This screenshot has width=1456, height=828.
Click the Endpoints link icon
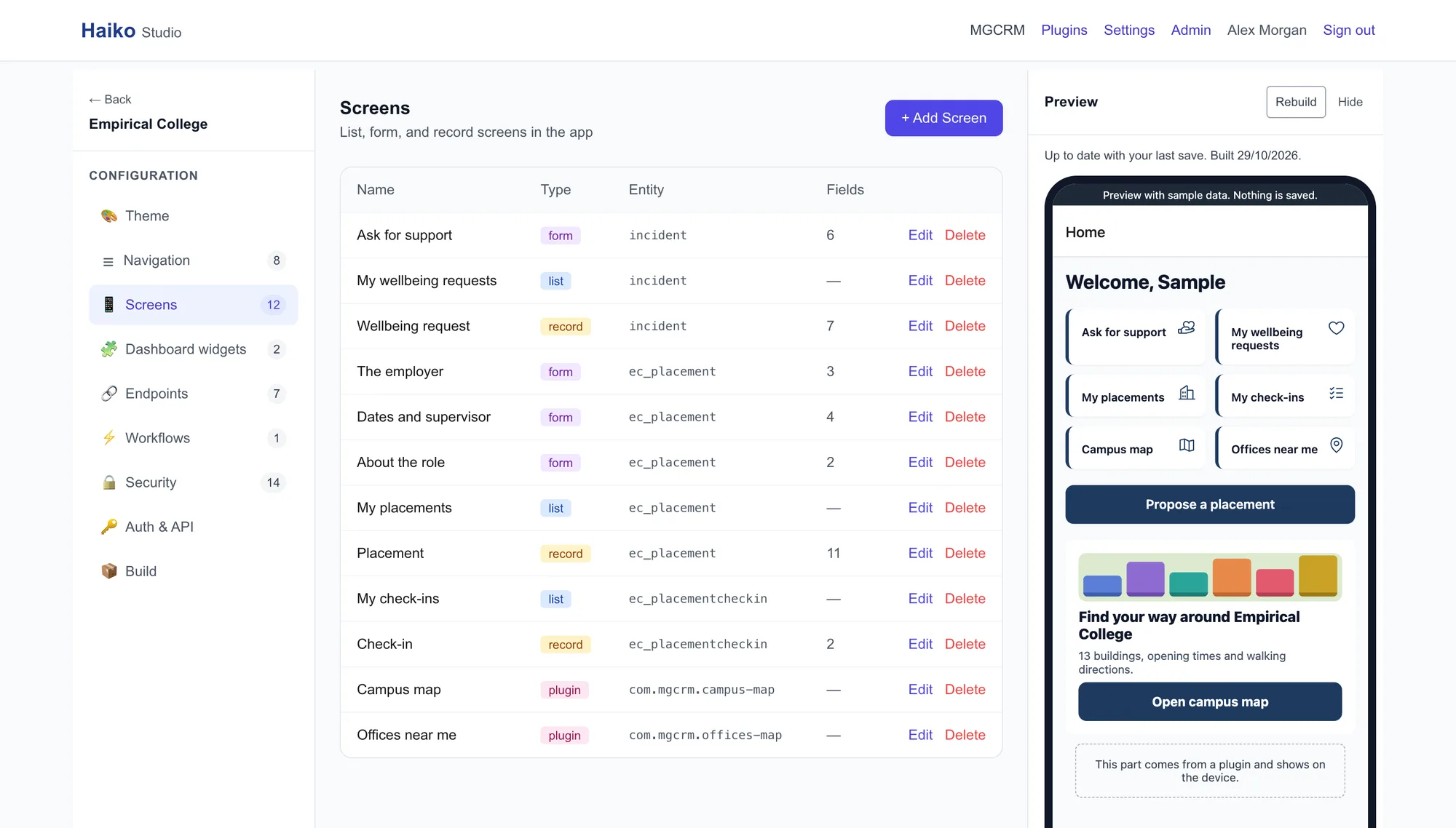pos(109,394)
